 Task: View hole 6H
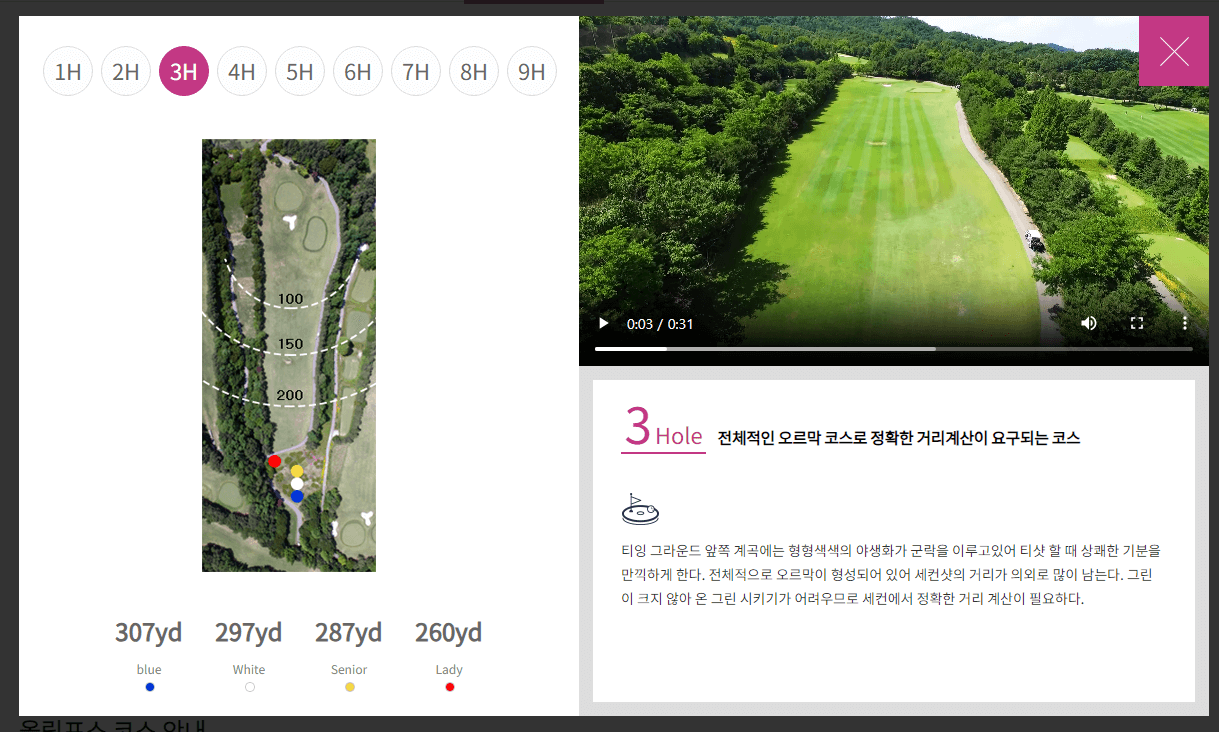coord(358,71)
